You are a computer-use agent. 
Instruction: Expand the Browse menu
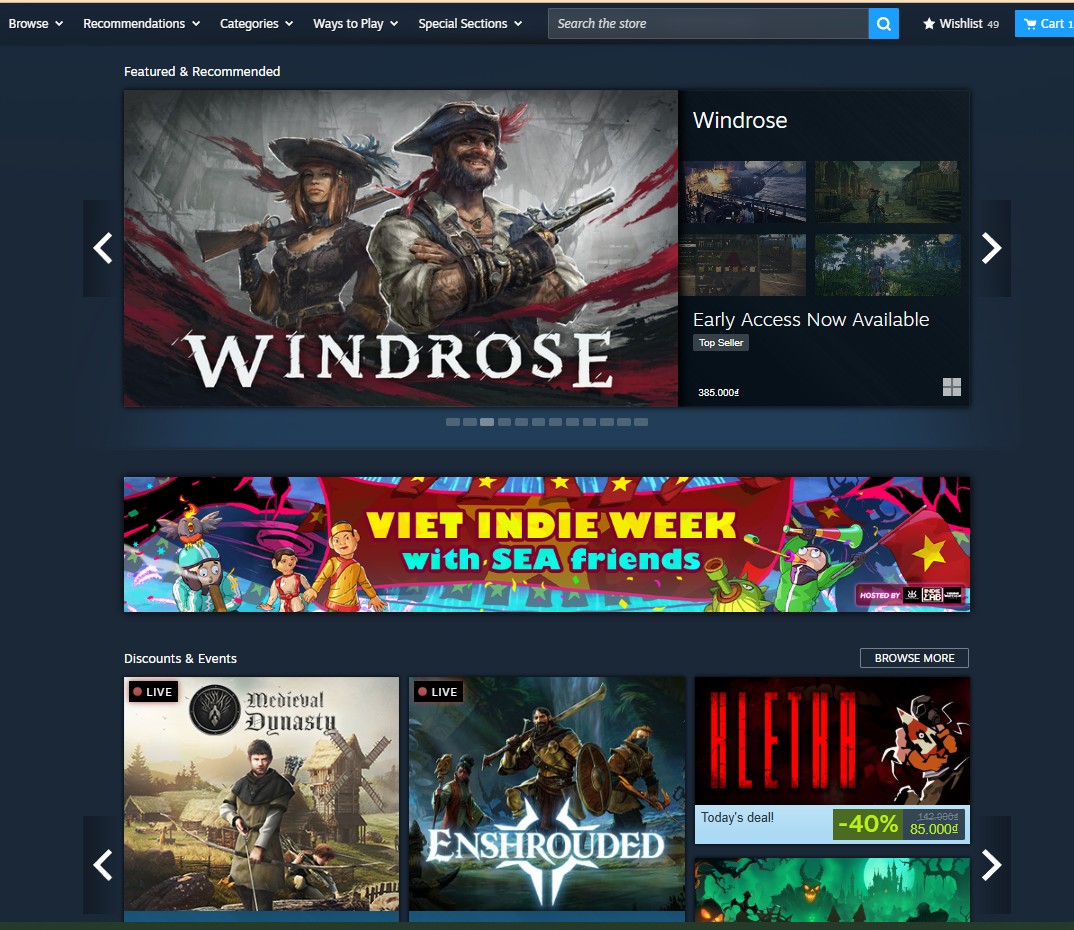(36, 24)
